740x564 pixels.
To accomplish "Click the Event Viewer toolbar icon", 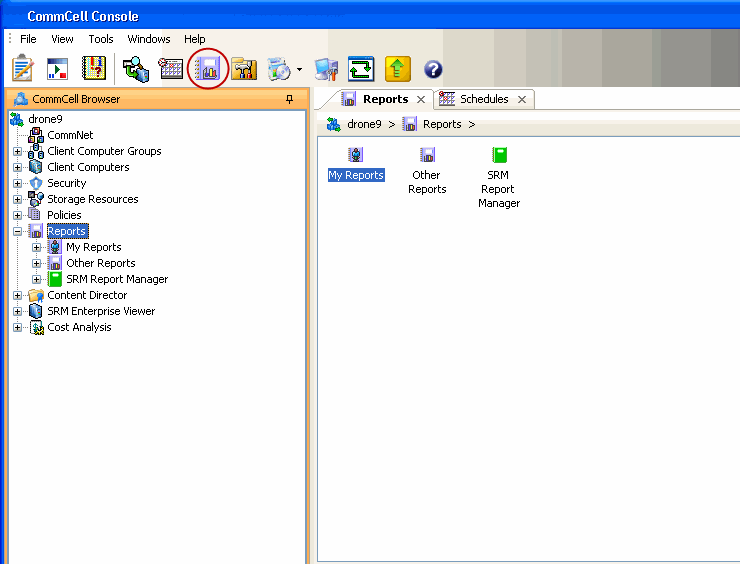I will [57, 69].
